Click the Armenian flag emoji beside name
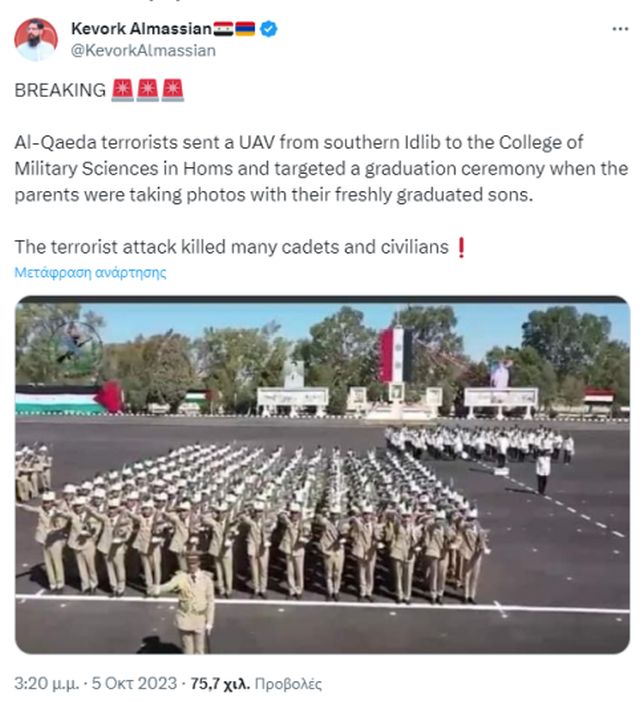This screenshot has height=701, width=640. (x=245, y=29)
